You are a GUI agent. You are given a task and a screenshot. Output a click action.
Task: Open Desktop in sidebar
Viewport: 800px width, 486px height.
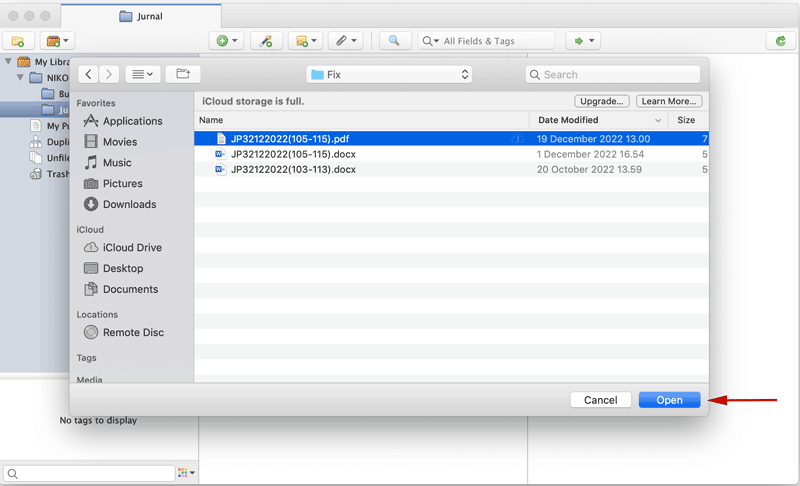click(114, 268)
